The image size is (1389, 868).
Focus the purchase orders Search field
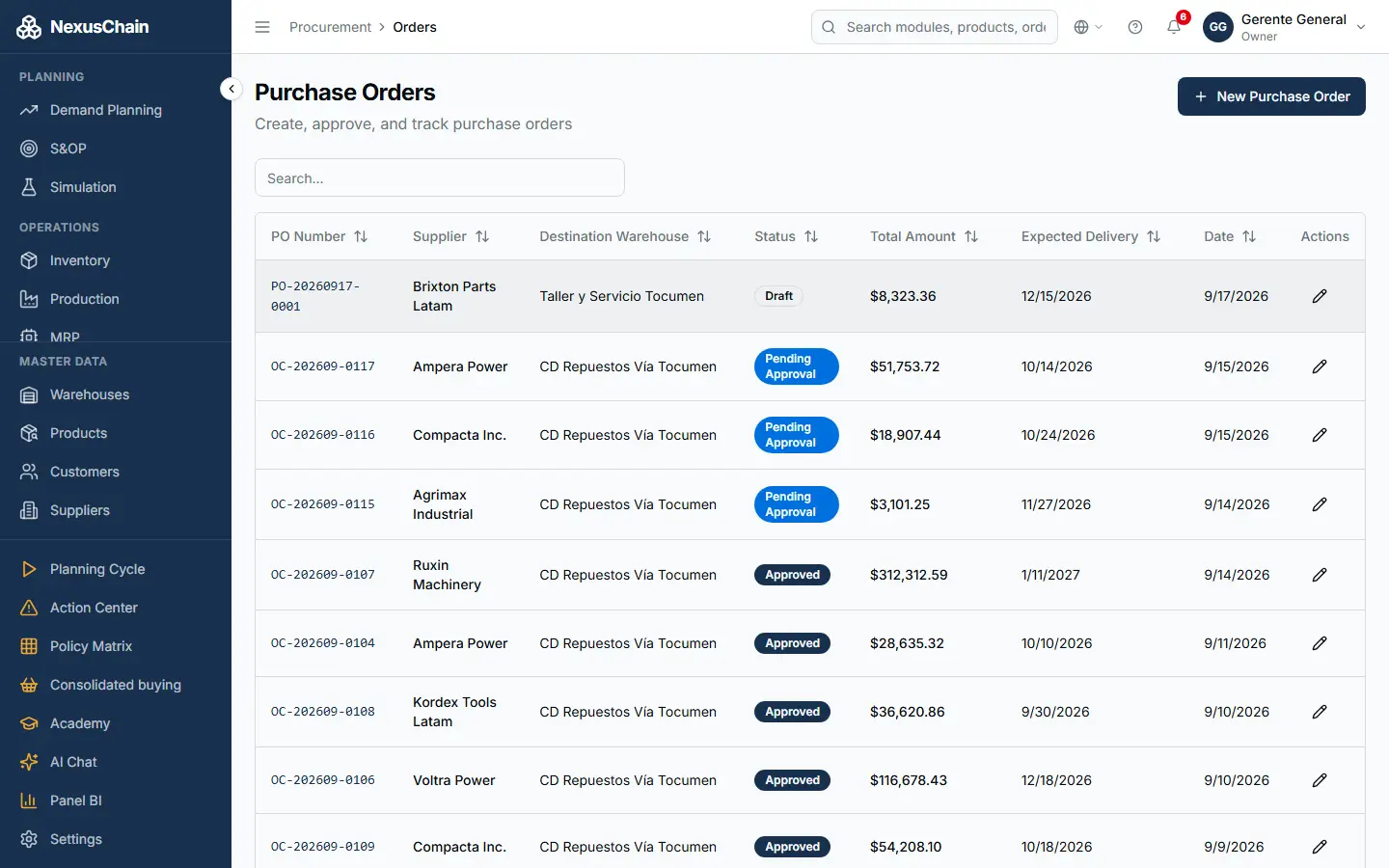click(440, 177)
